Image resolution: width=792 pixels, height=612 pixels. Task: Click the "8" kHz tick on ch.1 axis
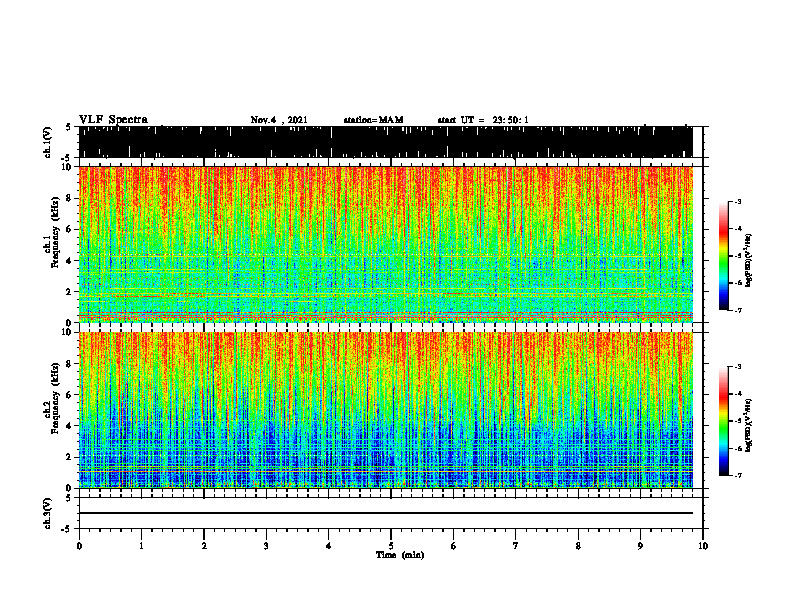(70, 198)
